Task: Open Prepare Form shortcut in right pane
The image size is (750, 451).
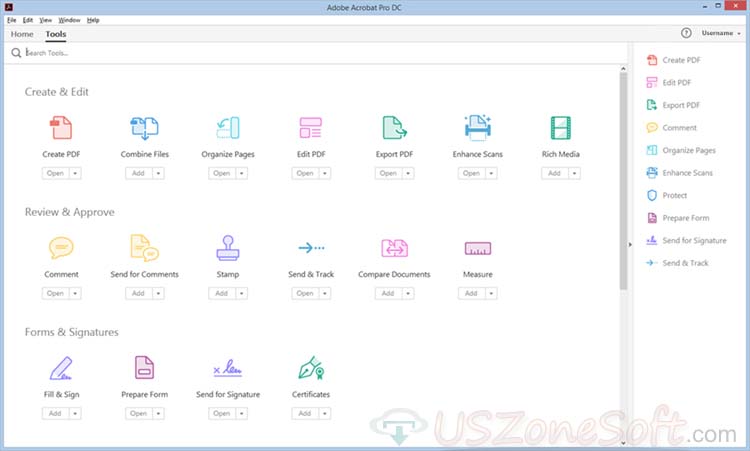Action: [678, 218]
